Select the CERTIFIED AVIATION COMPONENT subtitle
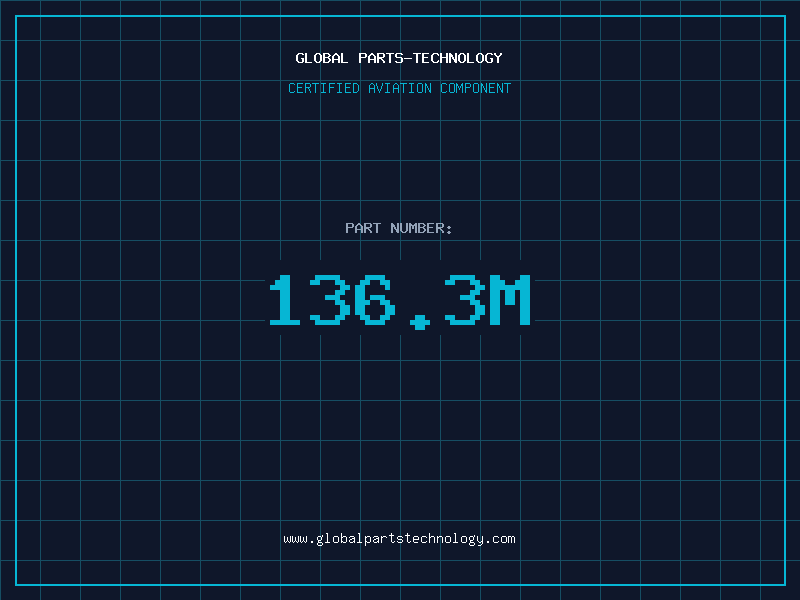The width and height of the screenshot is (800, 600). pos(399,89)
